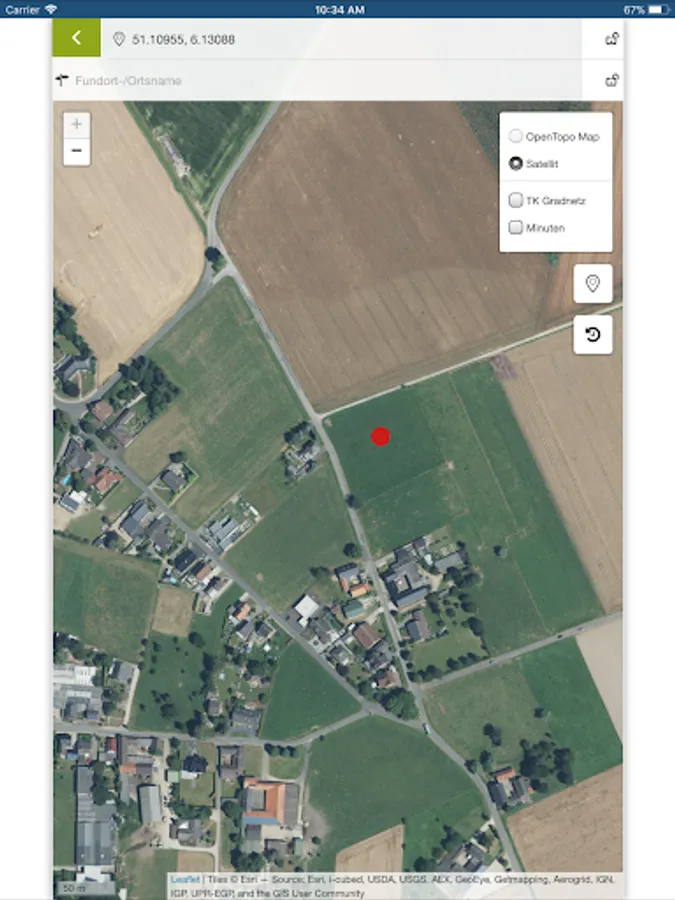Toggle the lock icon for Fundort field

tap(612, 80)
